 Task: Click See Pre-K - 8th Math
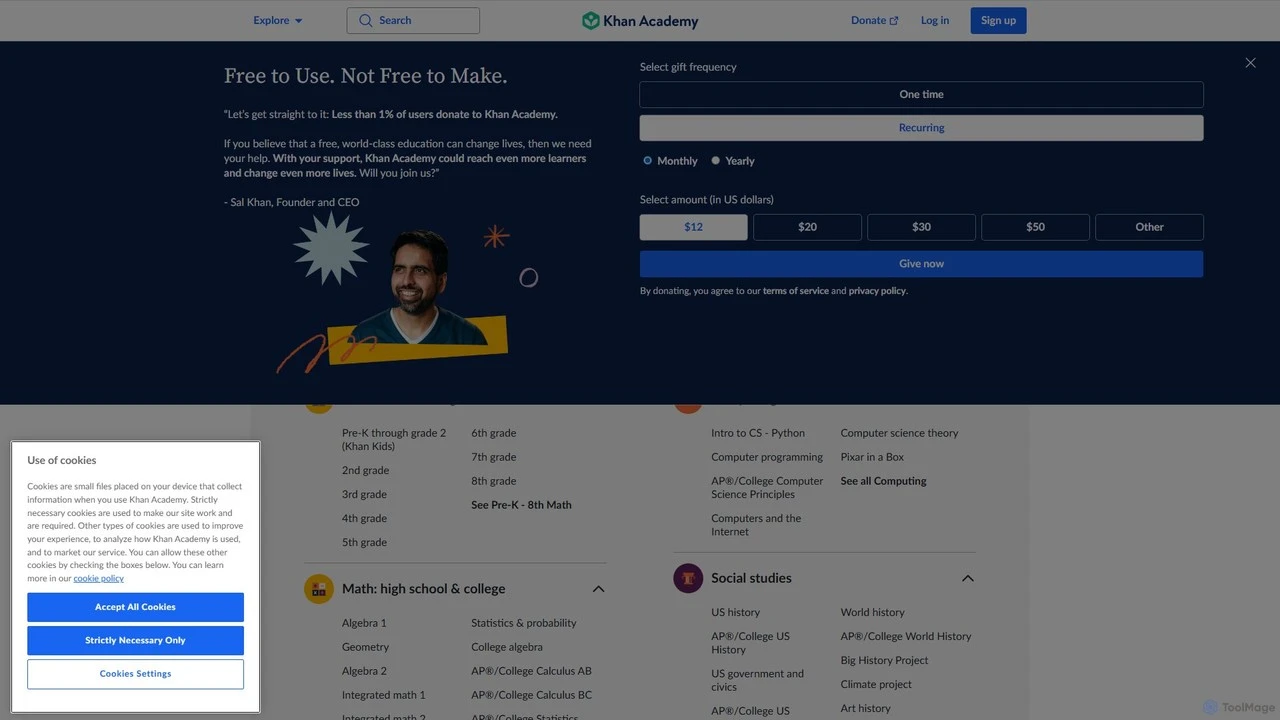pyautogui.click(x=521, y=505)
